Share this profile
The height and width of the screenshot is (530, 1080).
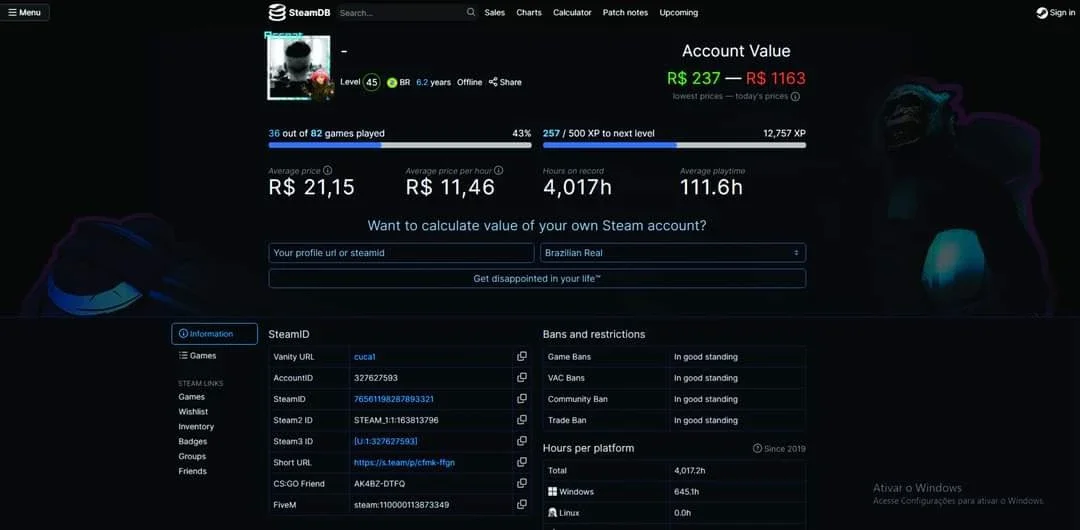pyautogui.click(x=505, y=82)
